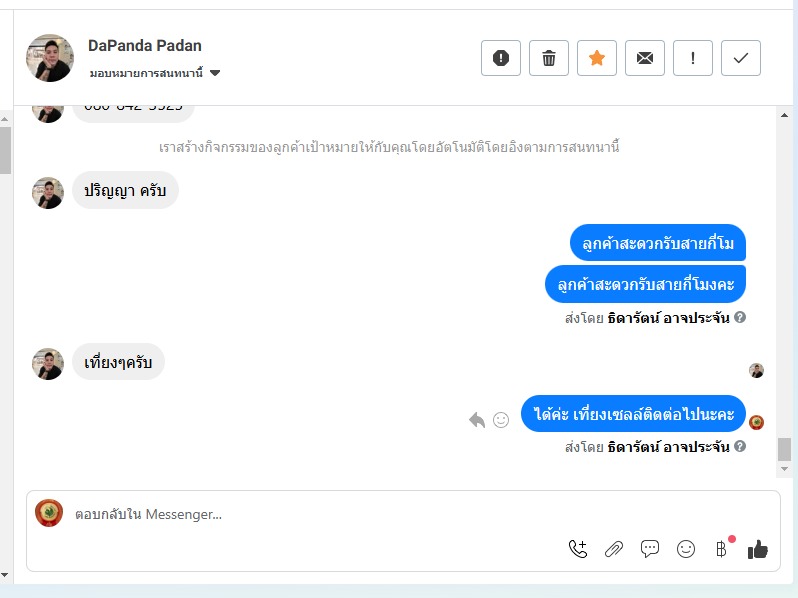Image resolution: width=798 pixels, height=598 pixels.
Task: Click the phone call request icon
Action: pos(578,549)
